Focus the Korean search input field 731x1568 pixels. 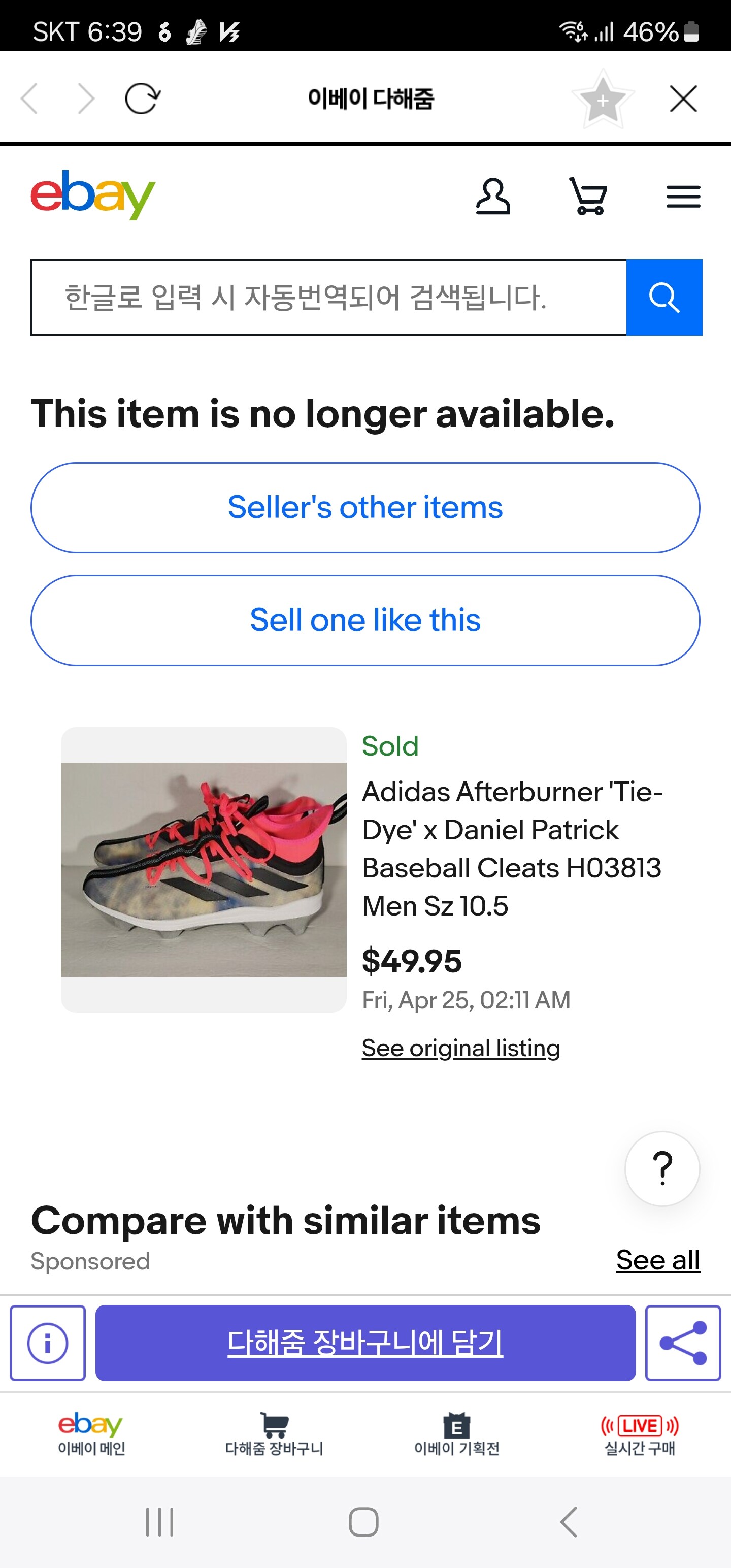[x=328, y=298]
